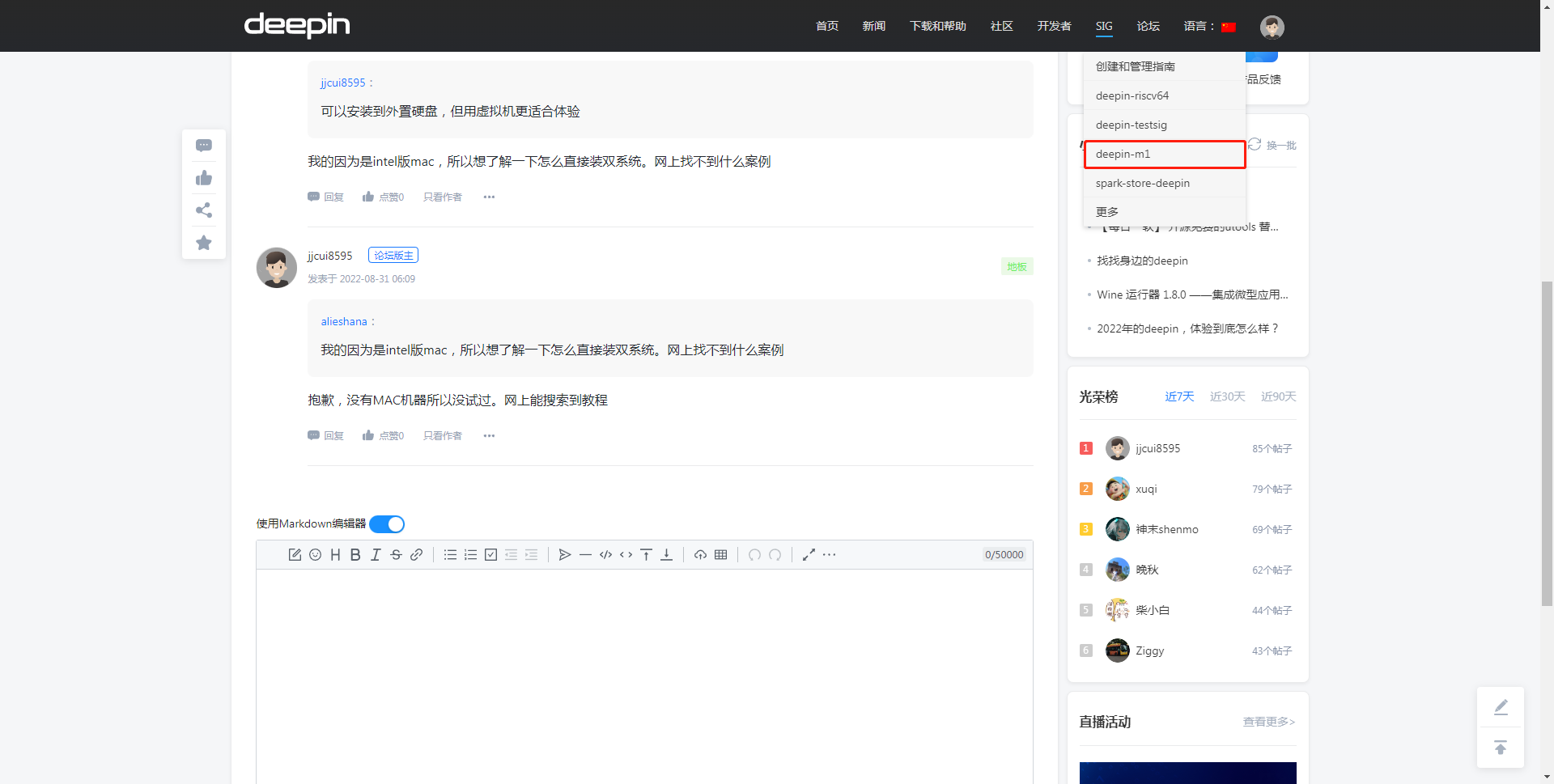Click the floating share sidebar icon
Screen dimensions: 1554x784
[x=204, y=210]
